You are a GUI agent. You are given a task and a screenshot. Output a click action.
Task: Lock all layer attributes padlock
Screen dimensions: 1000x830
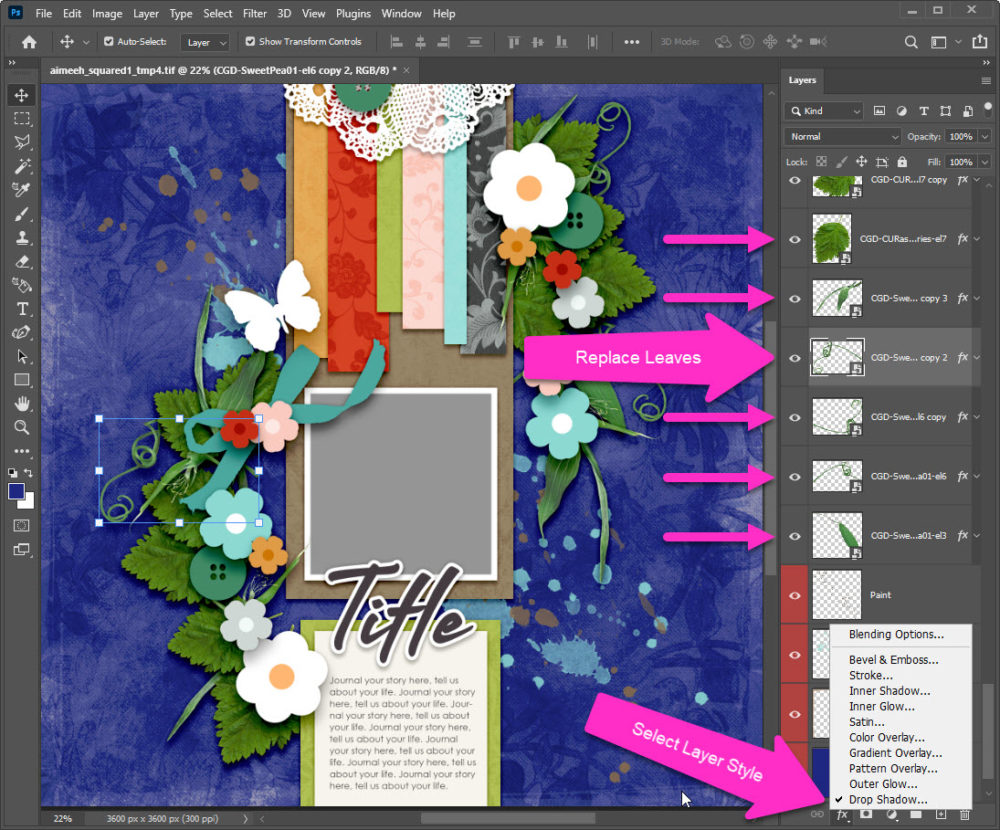click(902, 162)
